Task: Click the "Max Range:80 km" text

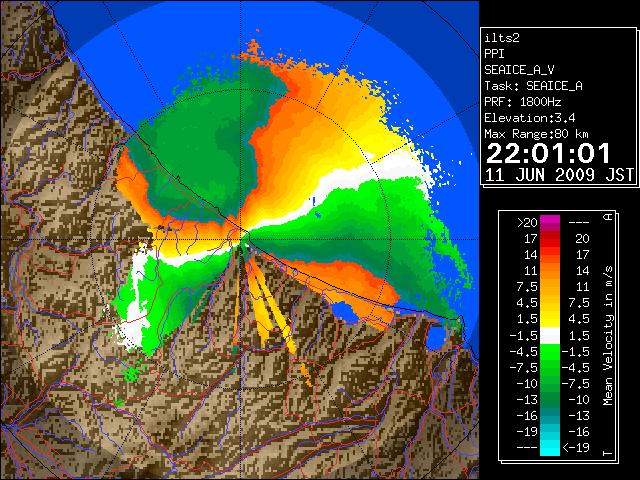Action: click(536, 134)
